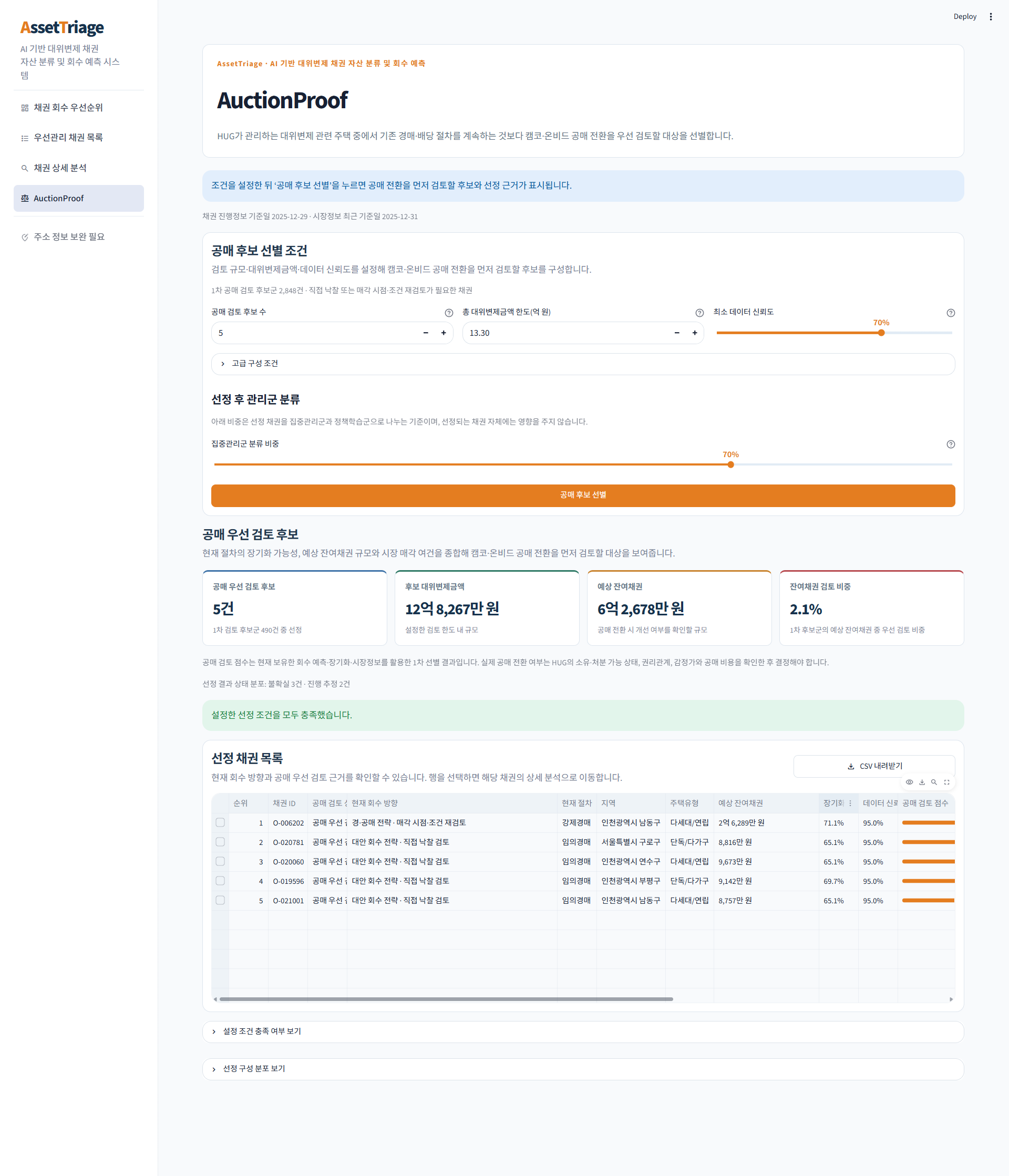This screenshot has height=1176, width=1009.
Task: Show help for 총 대위변제금액 한도
Action: pos(699,313)
